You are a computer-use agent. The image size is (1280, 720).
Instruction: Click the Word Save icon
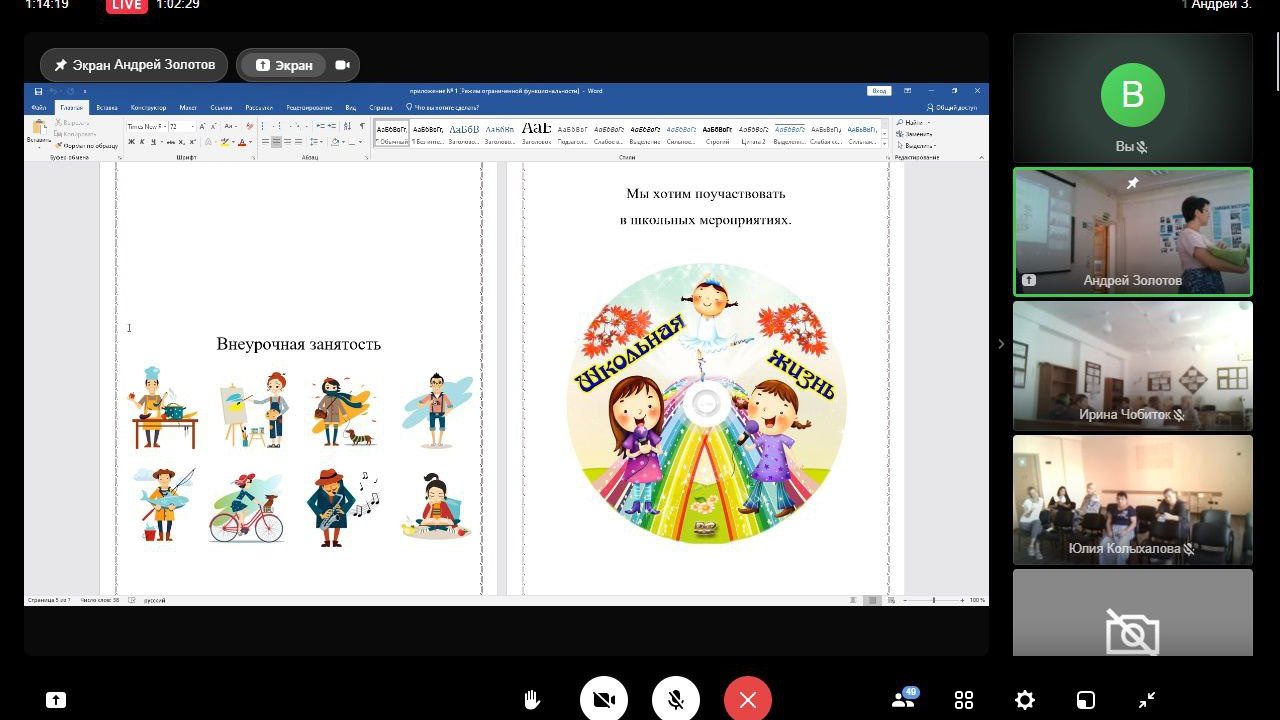pos(38,91)
